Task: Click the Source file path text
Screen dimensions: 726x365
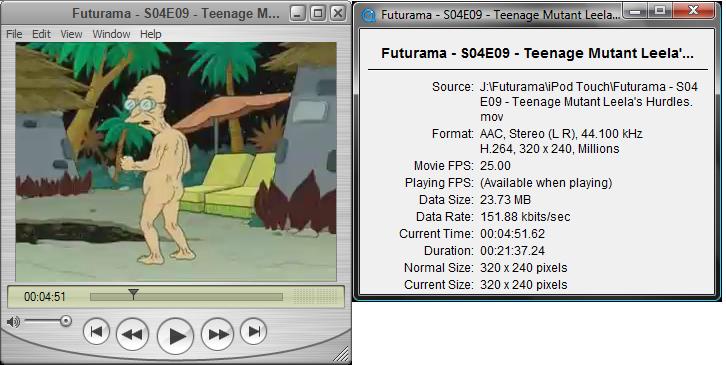Action: [588, 102]
